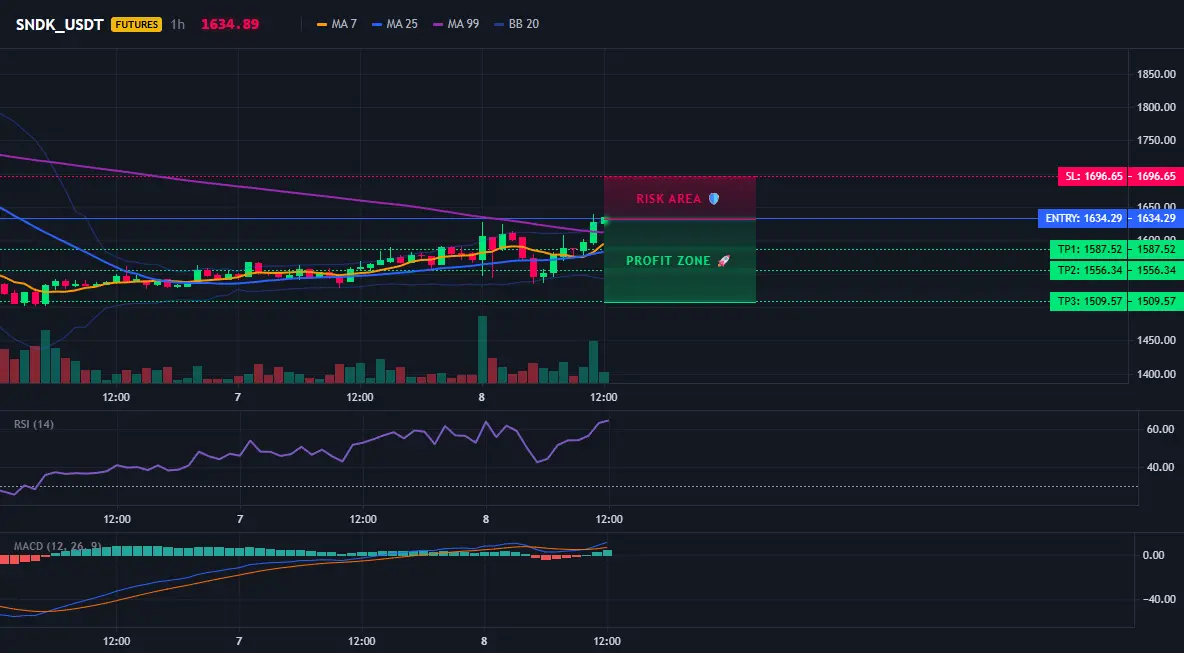Click the SL: 1696.65 stop loss label
Viewport: 1184px width, 653px height.
tap(1093, 177)
